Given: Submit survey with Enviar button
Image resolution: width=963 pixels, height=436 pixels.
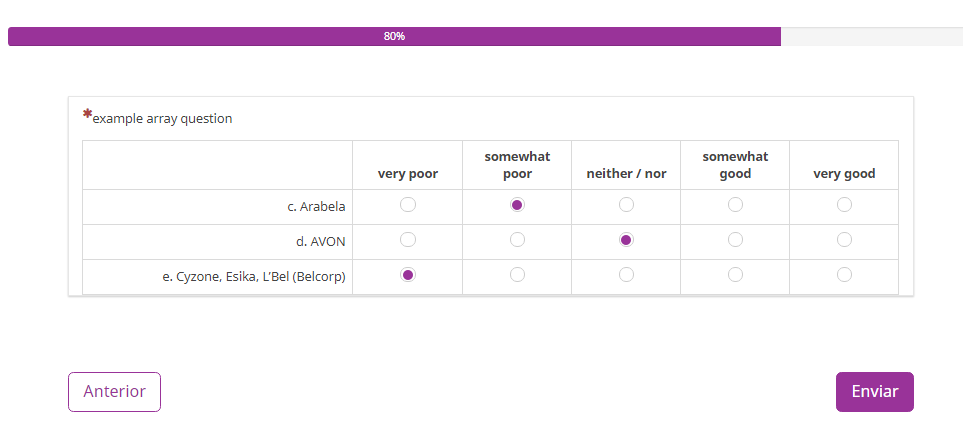Looking at the screenshot, I should (875, 392).
